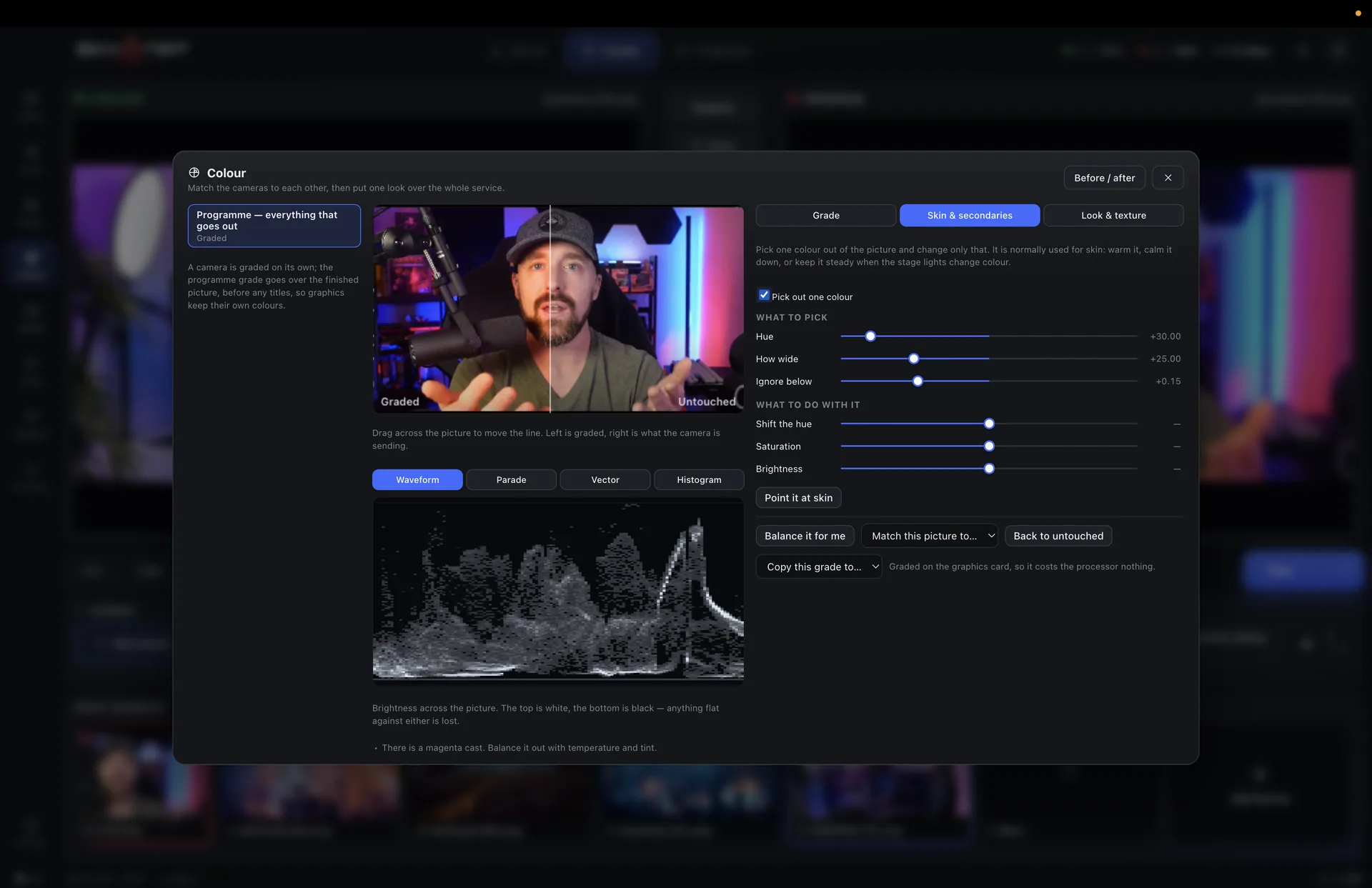Click the How wide value +25.00
Screen dimensions: 1372x888
coord(1165,359)
